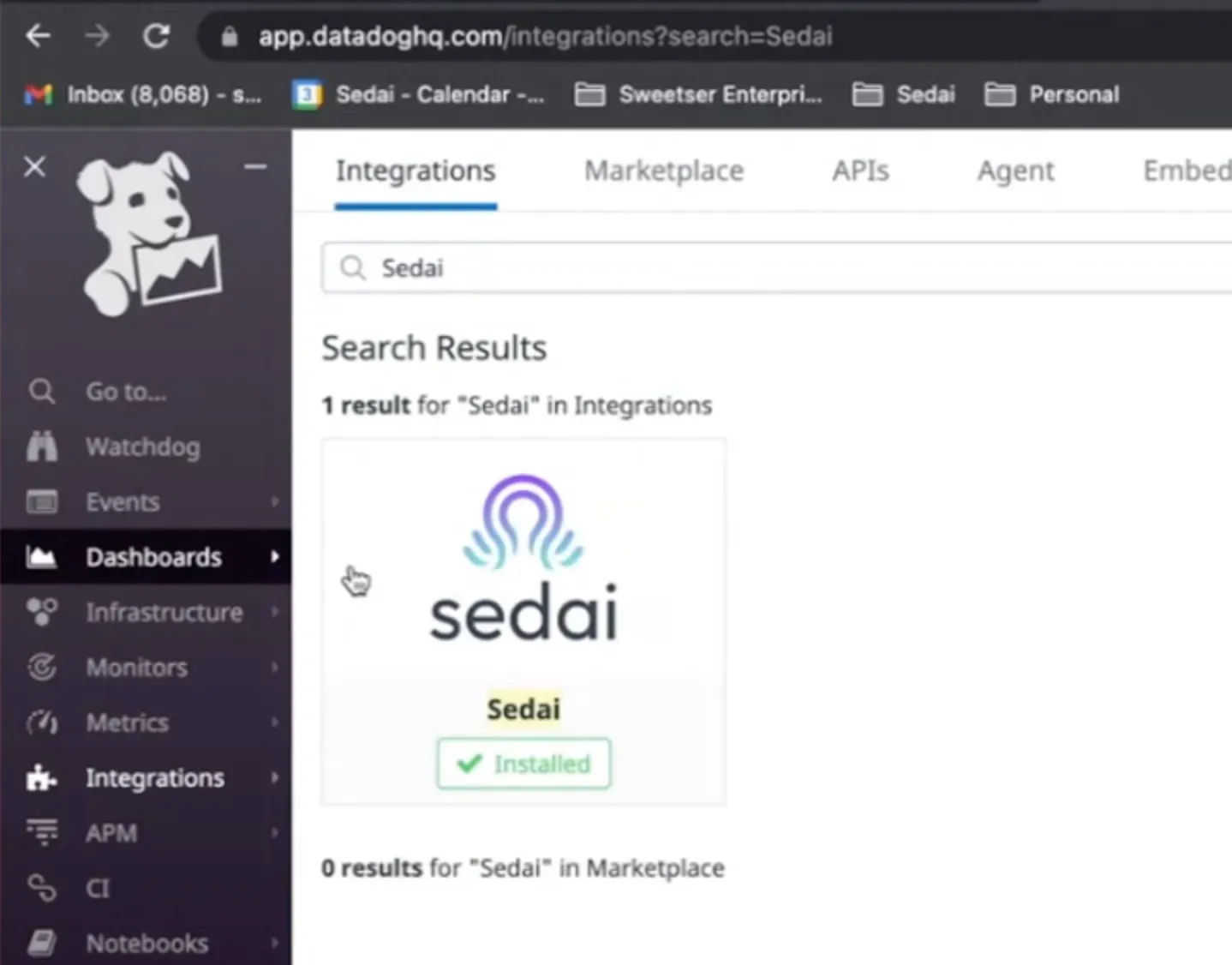Image resolution: width=1232 pixels, height=965 pixels.
Task: Click the highlighted Sedai integration name
Action: (523, 709)
